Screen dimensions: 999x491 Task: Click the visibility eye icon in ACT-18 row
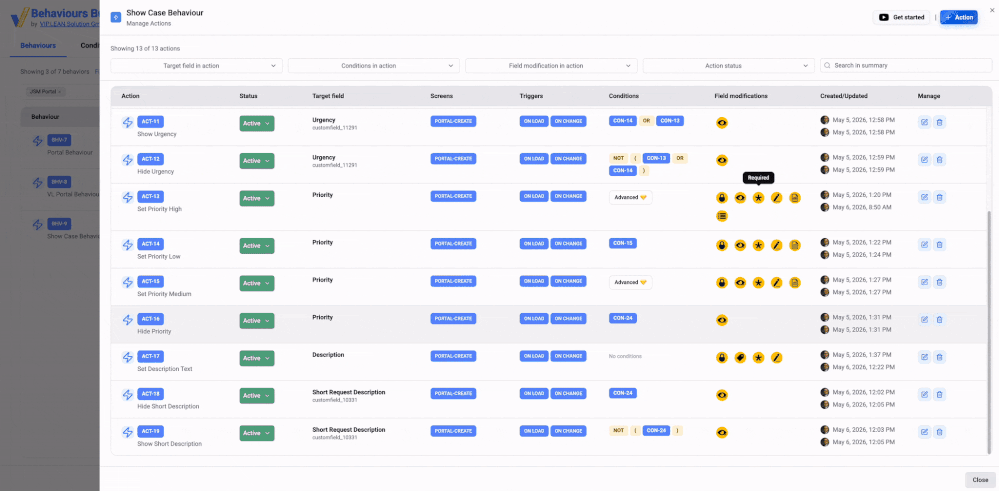click(x=722, y=395)
